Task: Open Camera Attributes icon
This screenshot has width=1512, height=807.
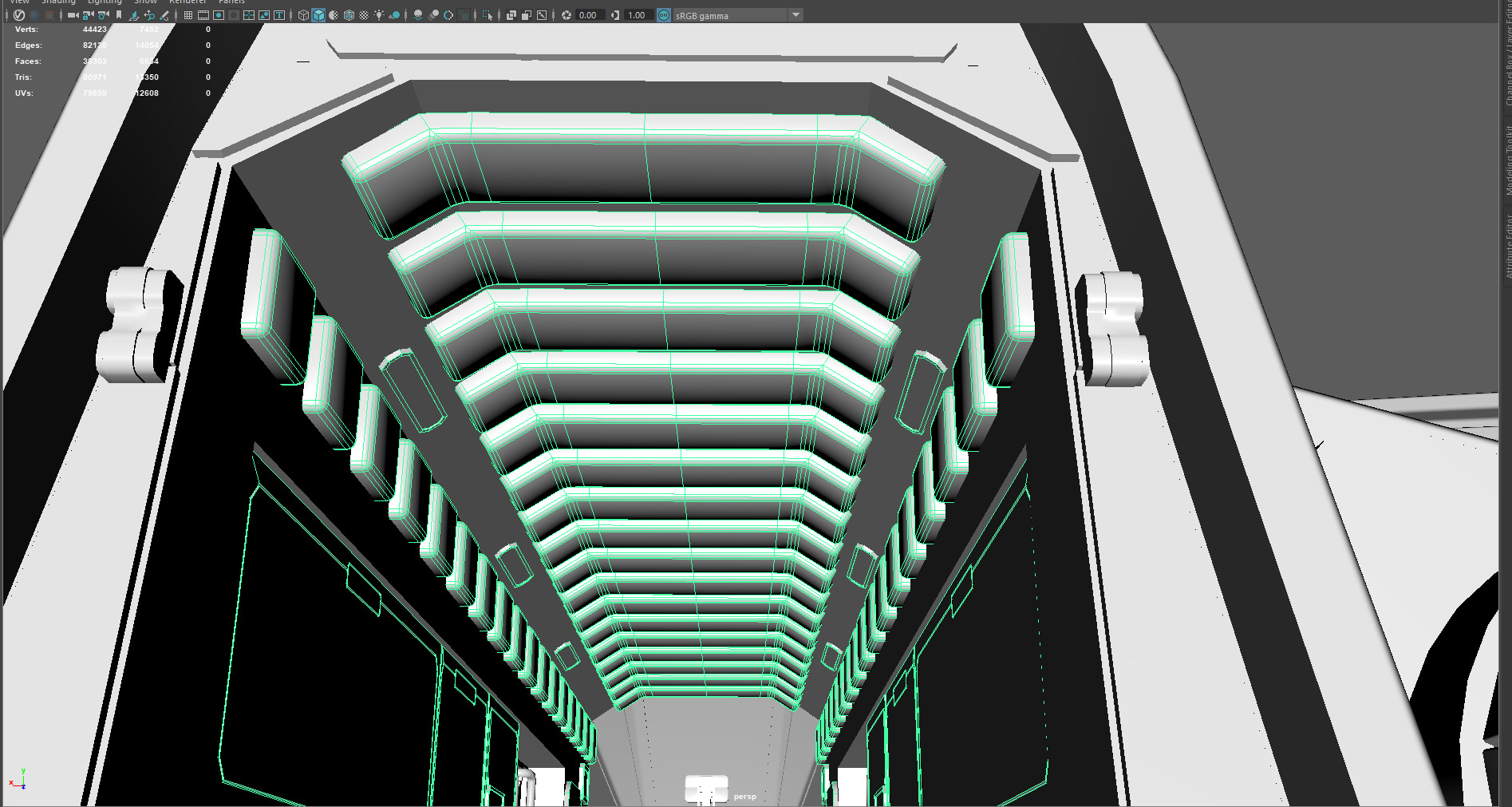Action: click(103, 15)
